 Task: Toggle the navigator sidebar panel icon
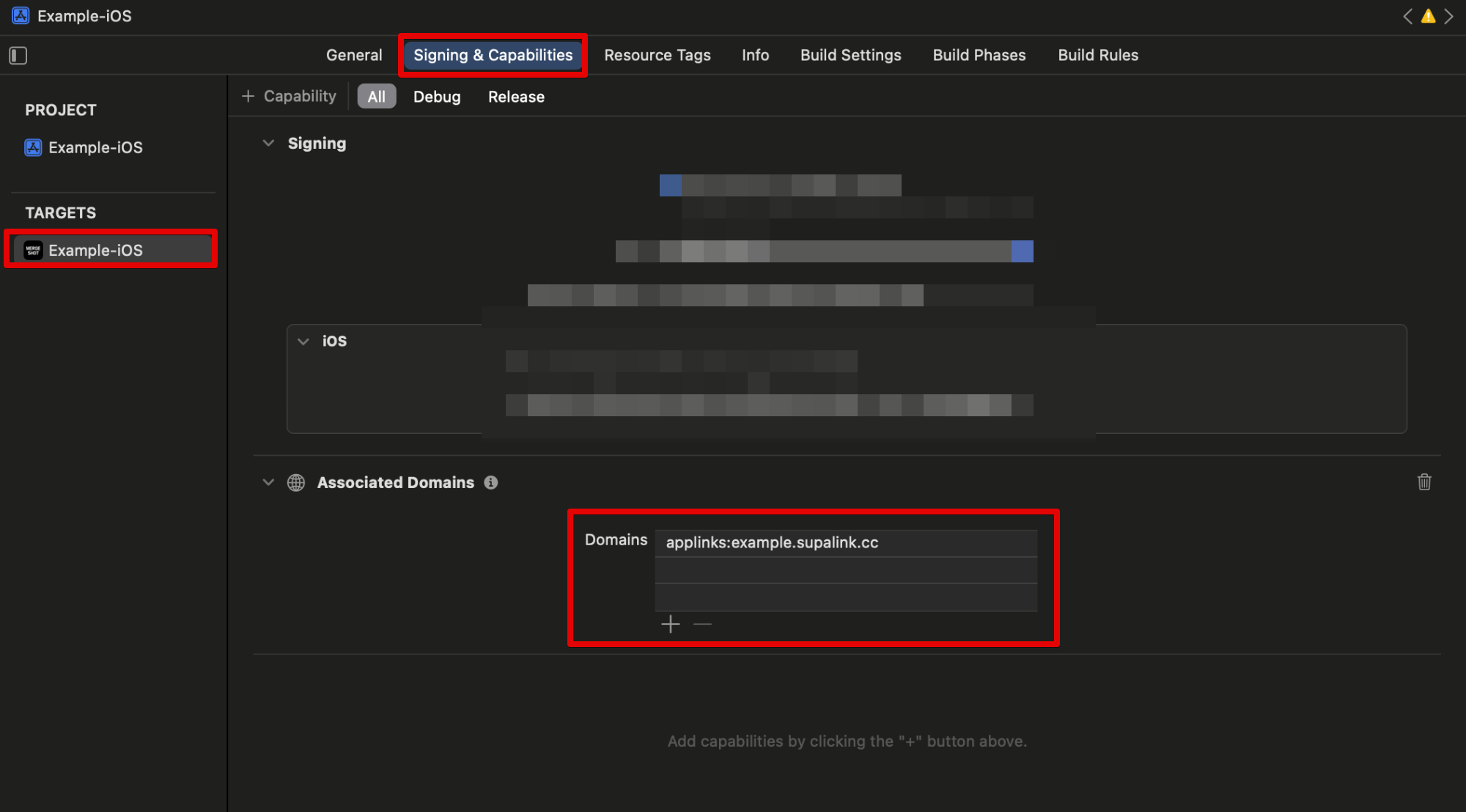point(18,56)
